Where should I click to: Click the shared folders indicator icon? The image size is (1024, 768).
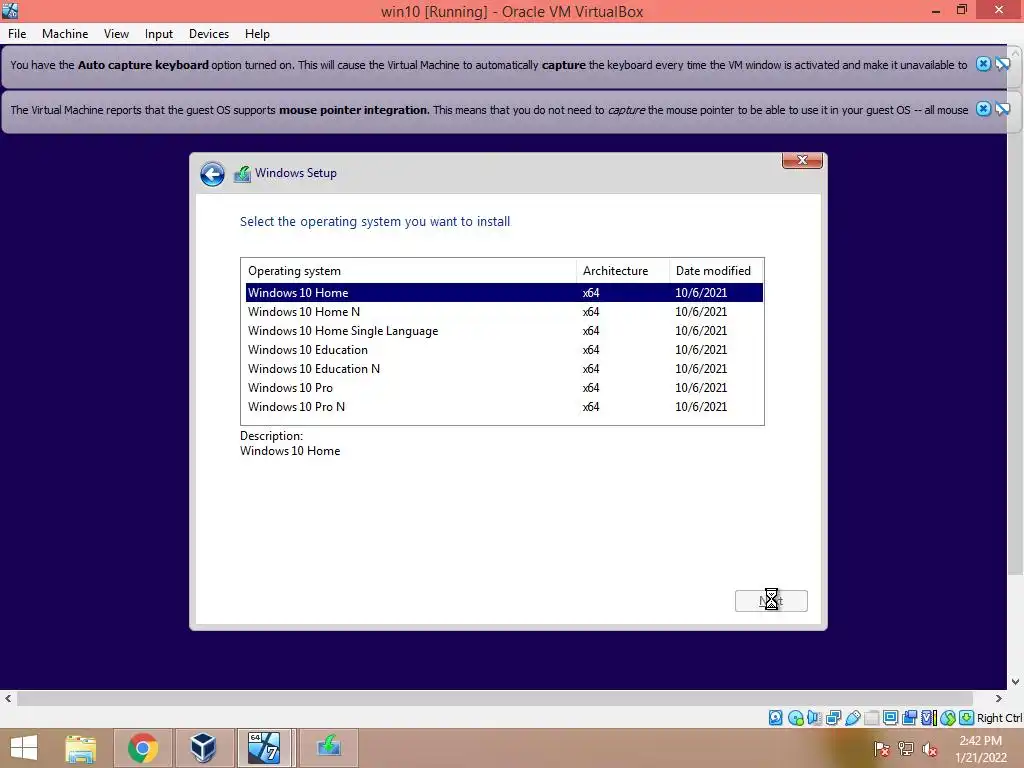tap(871, 718)
